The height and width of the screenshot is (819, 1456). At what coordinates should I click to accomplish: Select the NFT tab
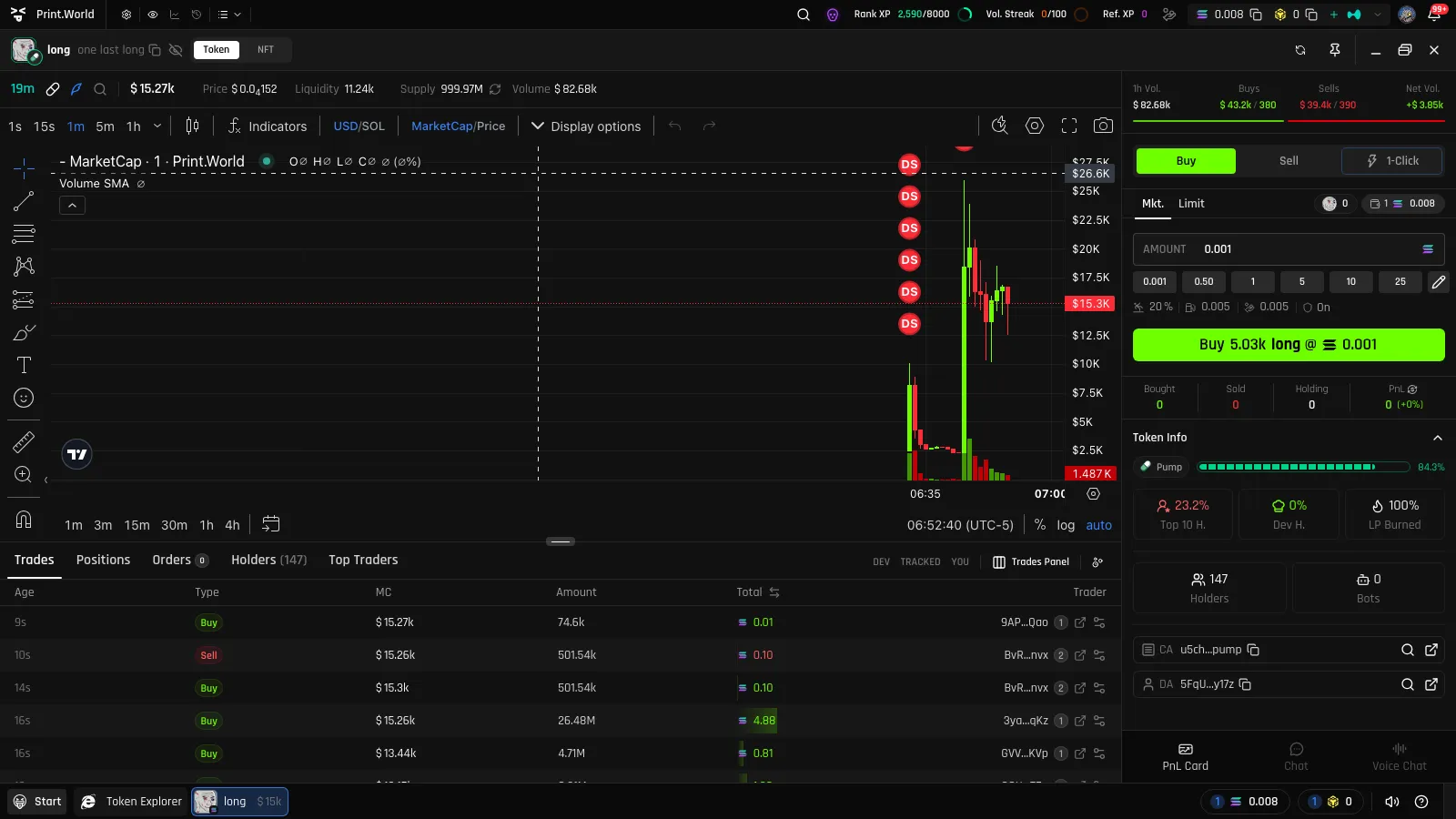266,50
